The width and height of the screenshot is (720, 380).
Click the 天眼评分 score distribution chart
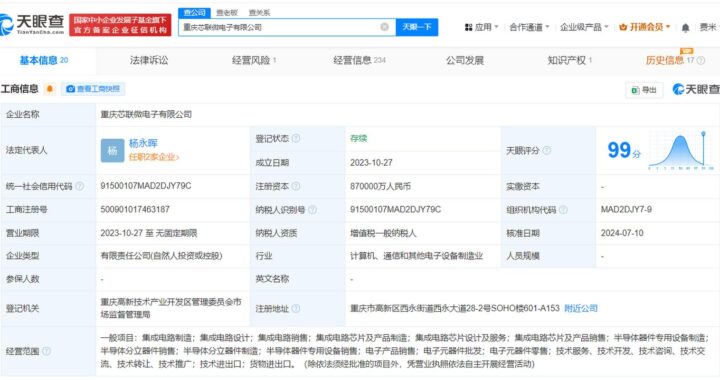[681, 151]
